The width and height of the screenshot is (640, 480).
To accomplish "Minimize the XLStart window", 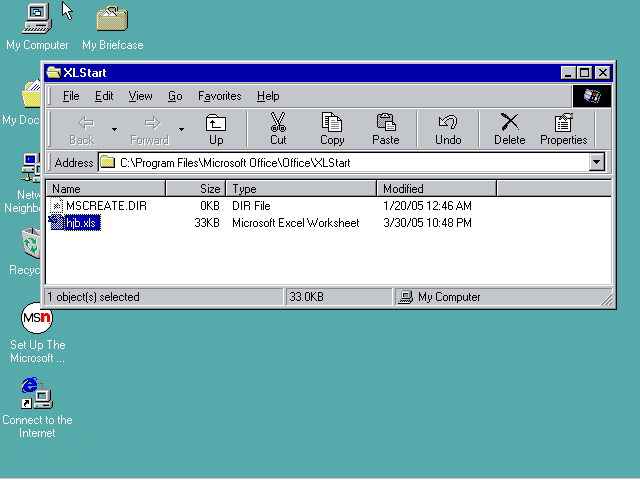I will coord(568,73).
